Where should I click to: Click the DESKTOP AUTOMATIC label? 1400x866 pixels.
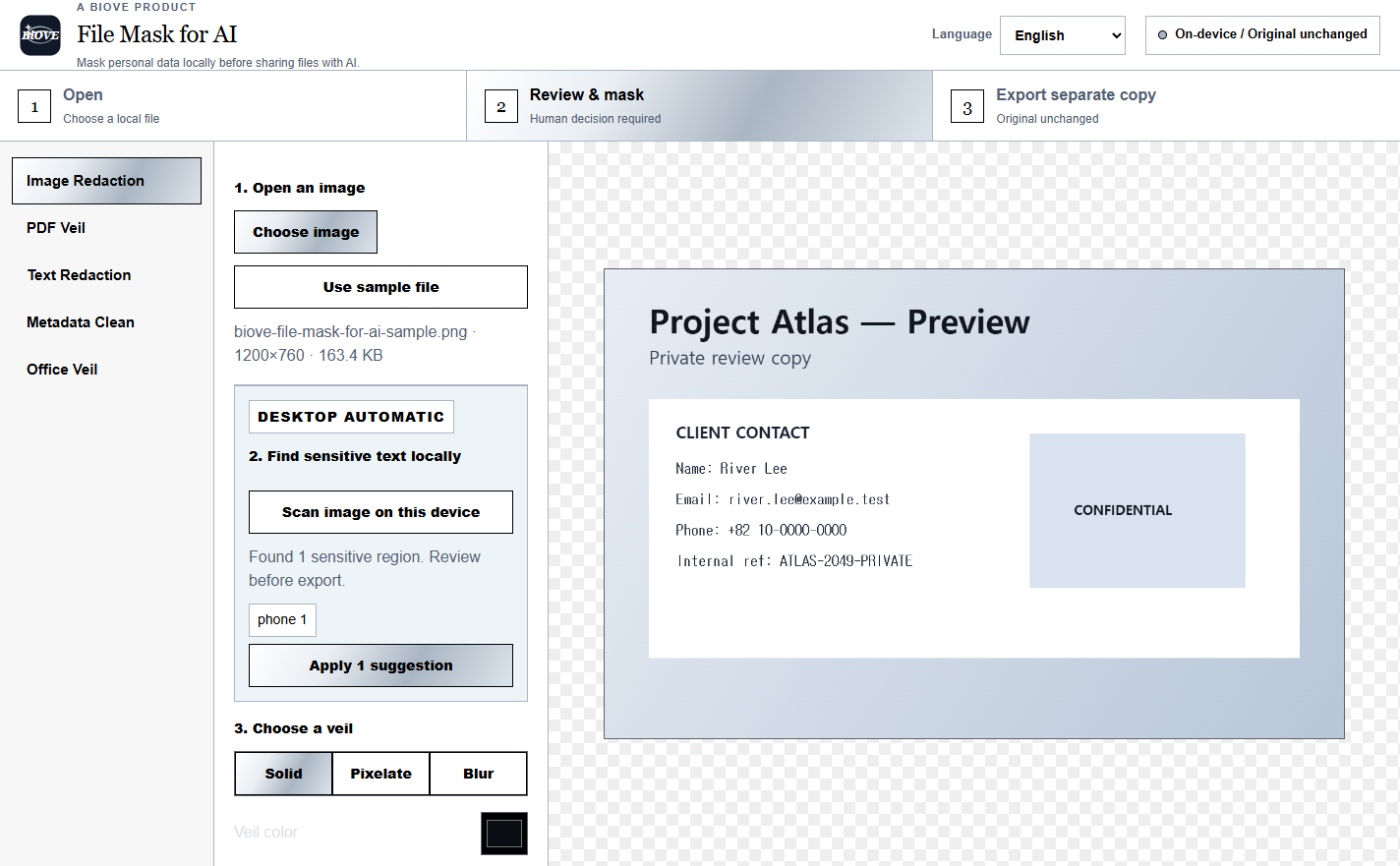351,417
